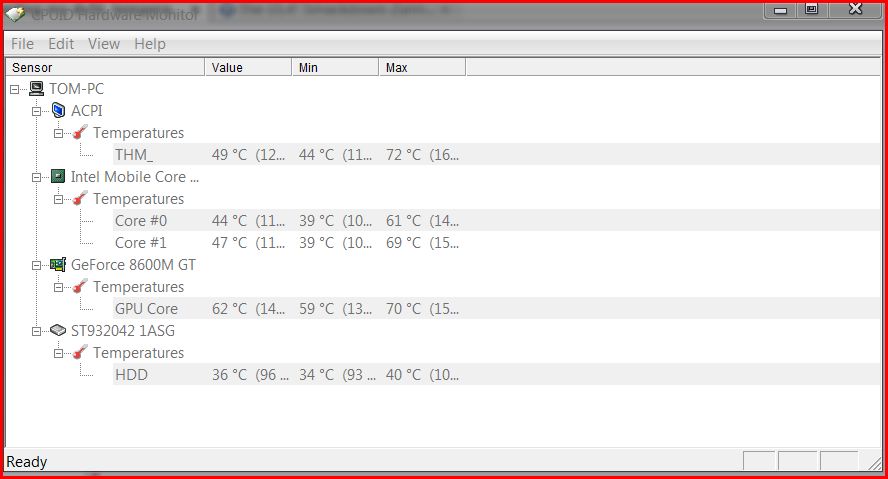Screen dimensions: 888x479
Task: Open the Help menu
Action: [150, 44]
